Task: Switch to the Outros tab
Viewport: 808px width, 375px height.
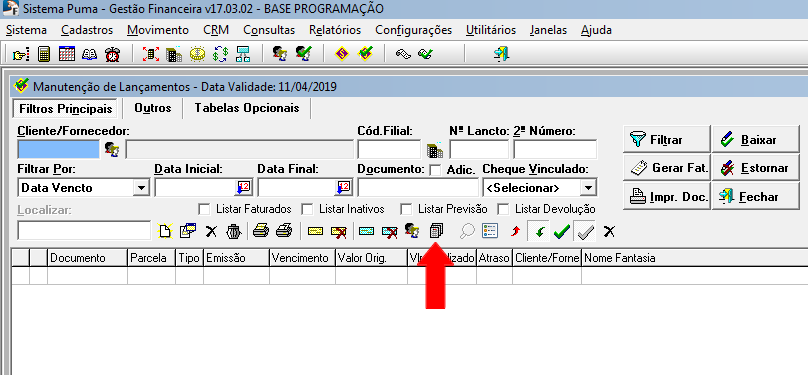Action: [153, 108]
